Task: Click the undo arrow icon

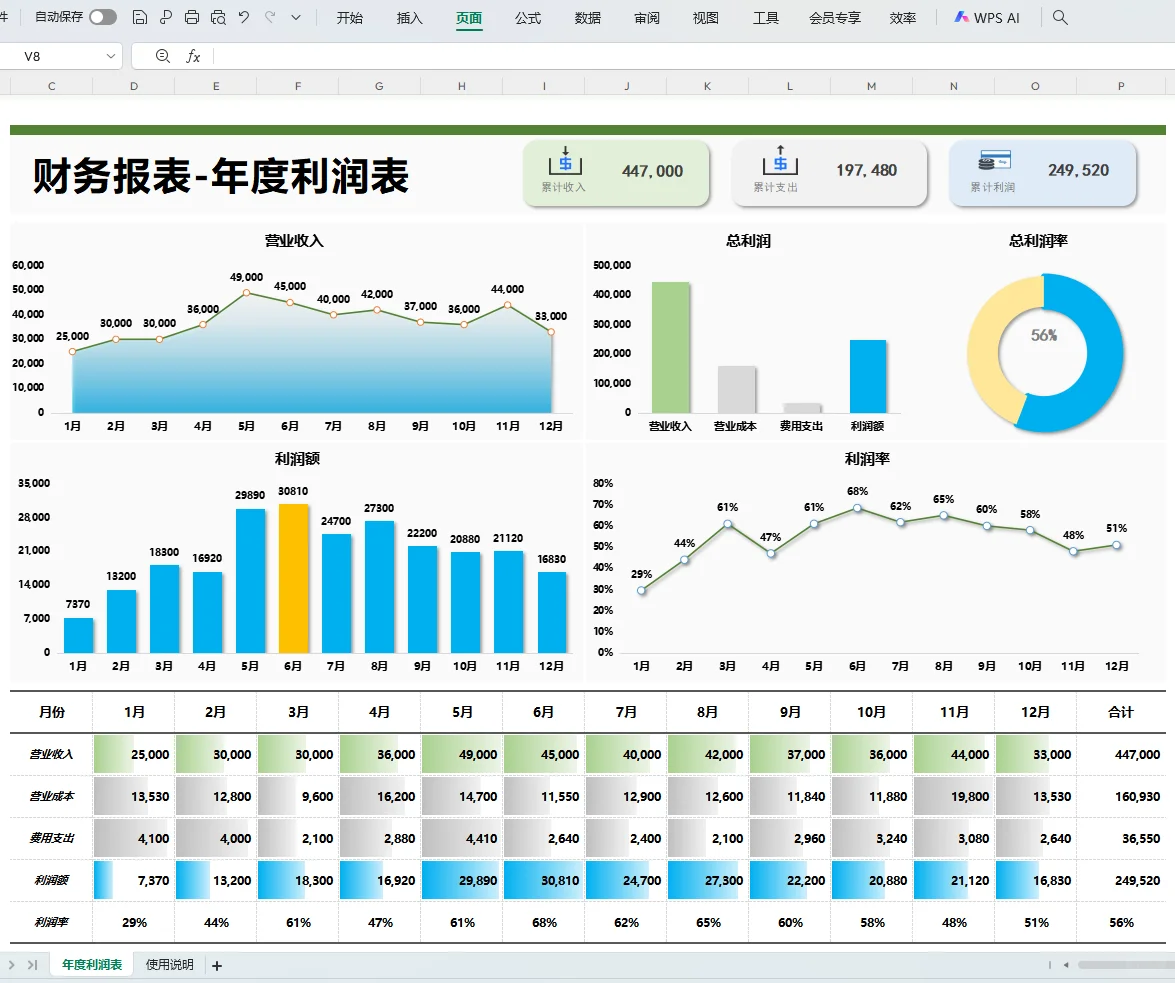Action: point(244,17)
